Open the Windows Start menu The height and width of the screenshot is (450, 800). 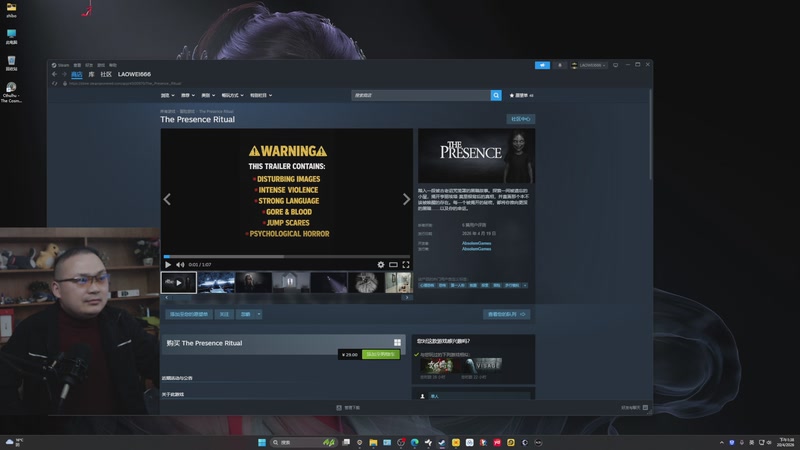[x=262, y=442]
